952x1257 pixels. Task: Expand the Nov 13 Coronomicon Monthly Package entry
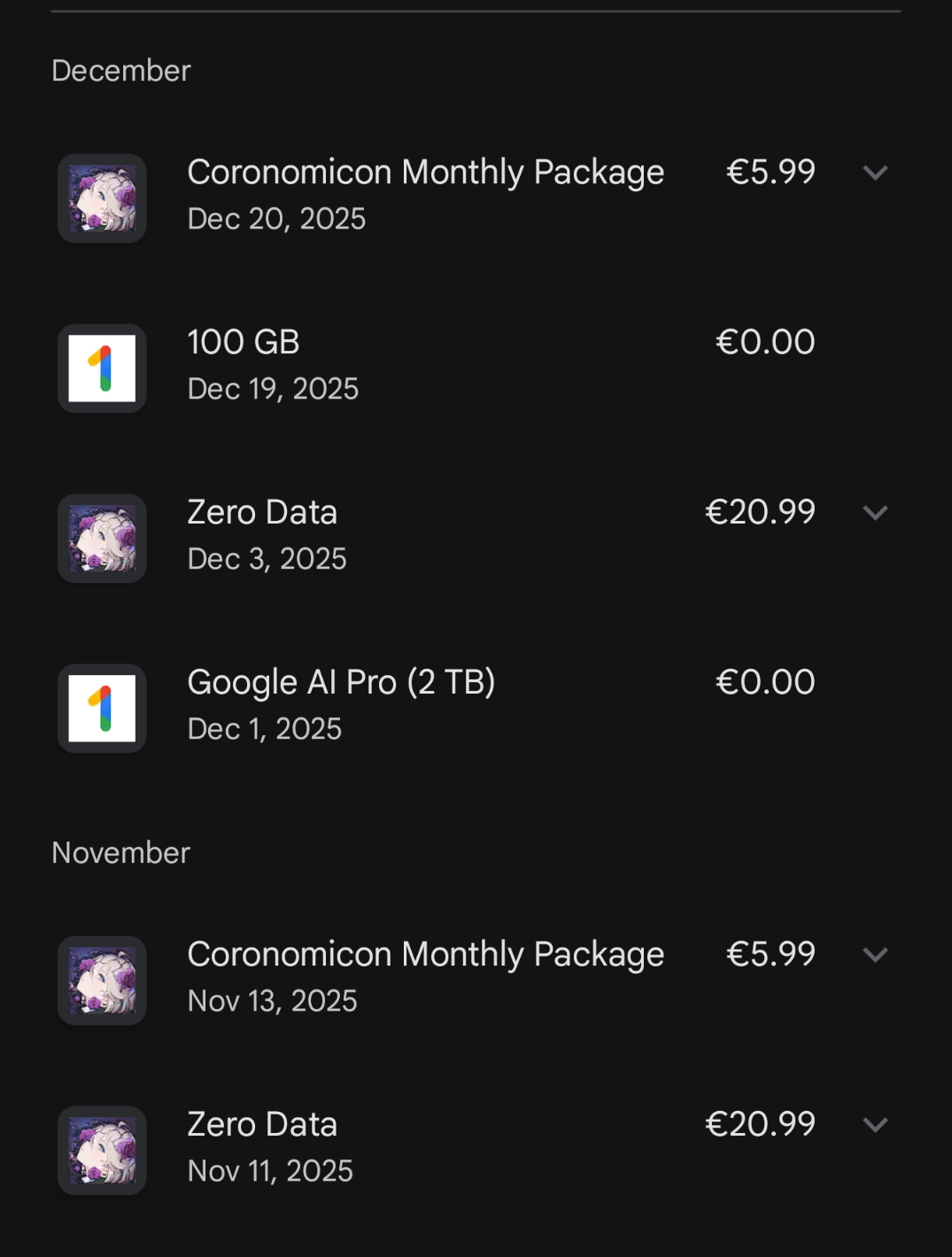[x=875, y=955]
